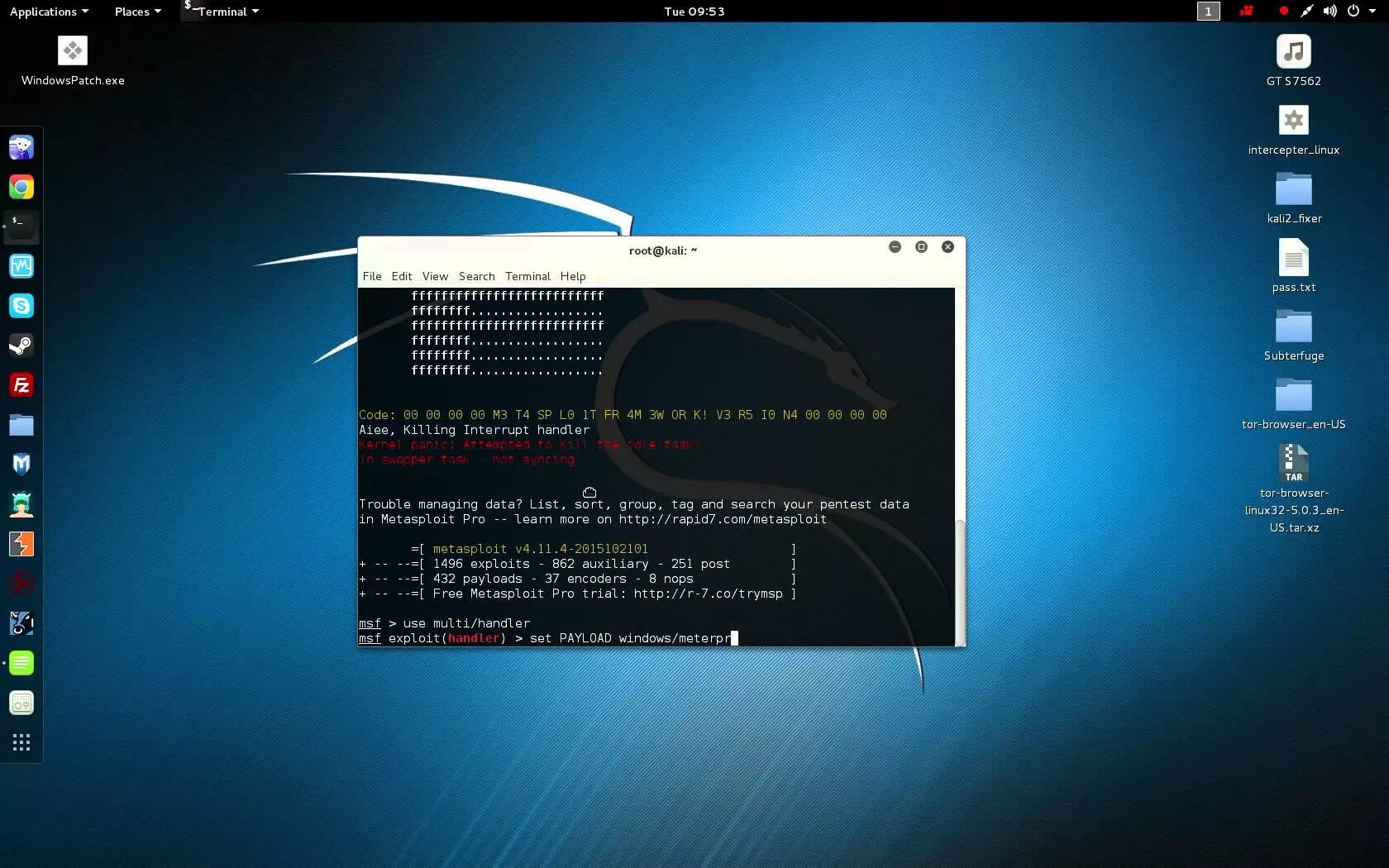Click the wired network status icon

1306,11
